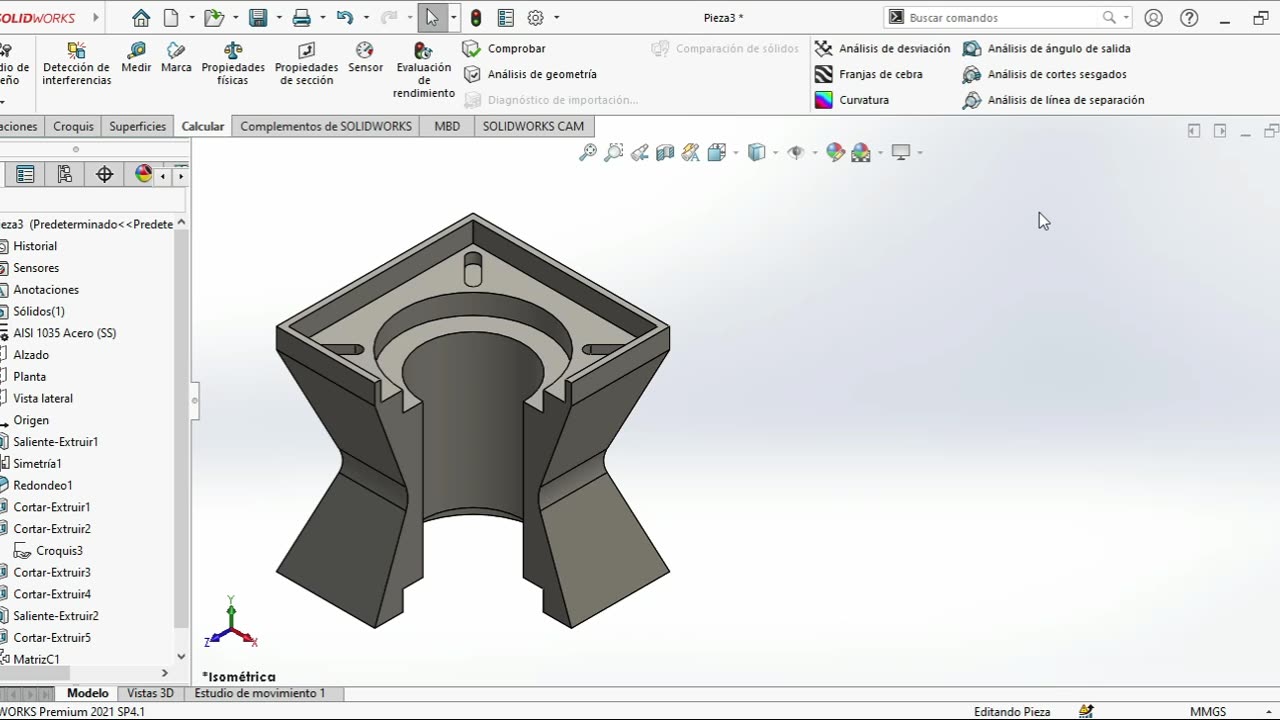Open the hide/show items eye dropdown
This screenshot has height=720, width=1280.
tap(815, 153)
